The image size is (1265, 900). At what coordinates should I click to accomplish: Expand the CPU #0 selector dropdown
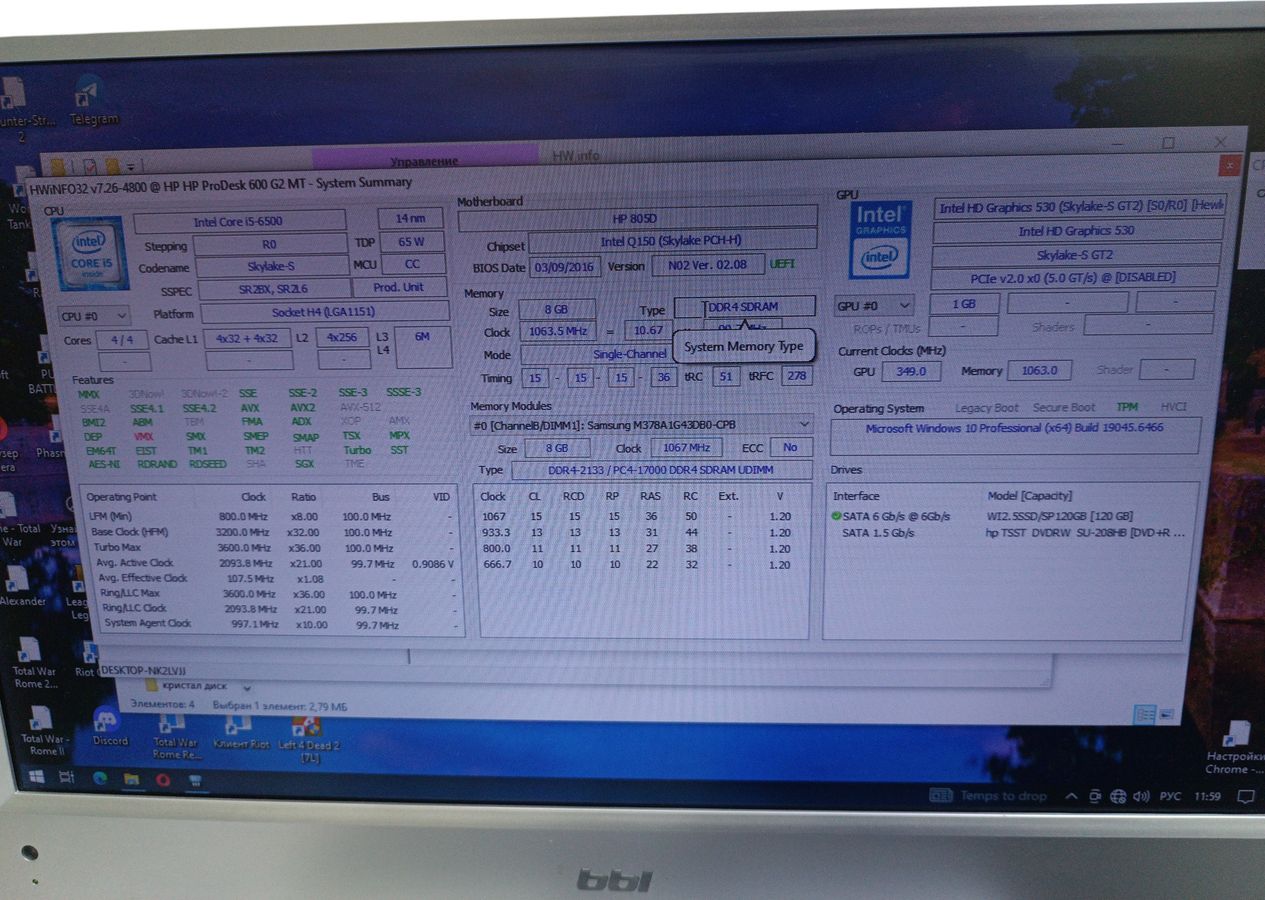point(94,316)
